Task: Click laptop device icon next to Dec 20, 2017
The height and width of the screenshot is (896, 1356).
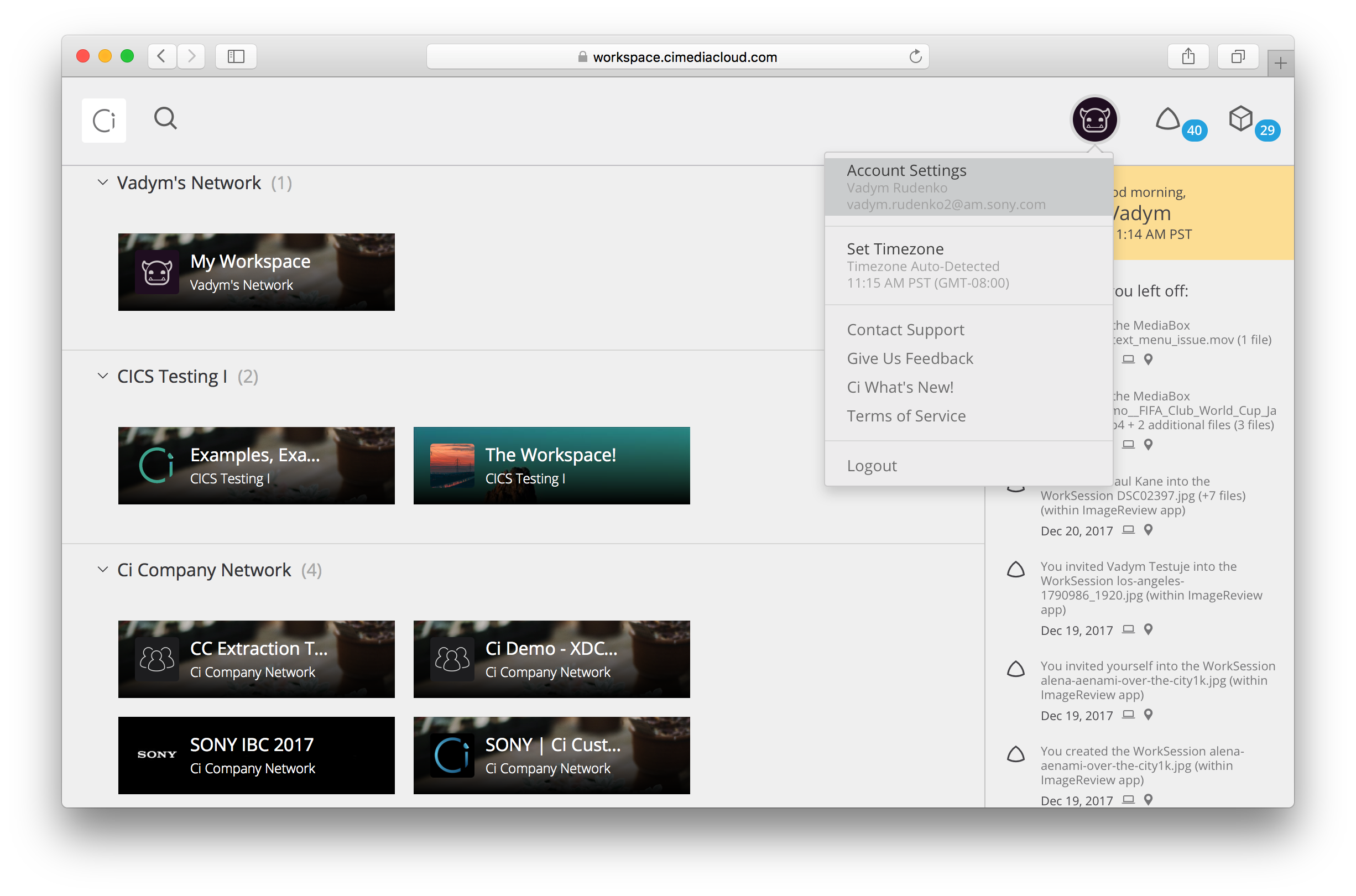Action: coord(1128,530)
